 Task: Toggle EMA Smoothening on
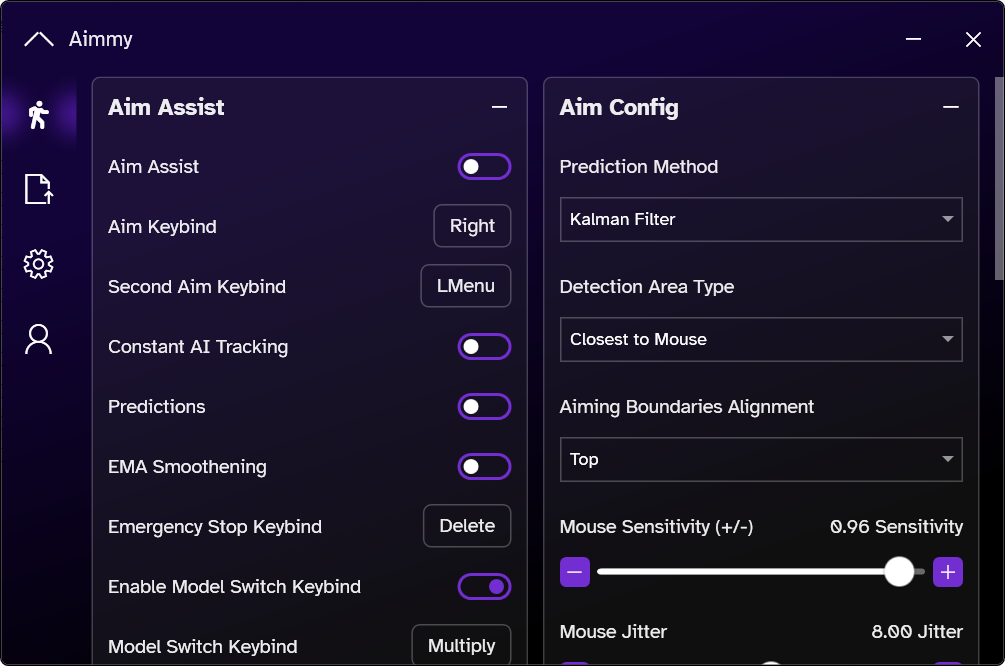[484, 467]
